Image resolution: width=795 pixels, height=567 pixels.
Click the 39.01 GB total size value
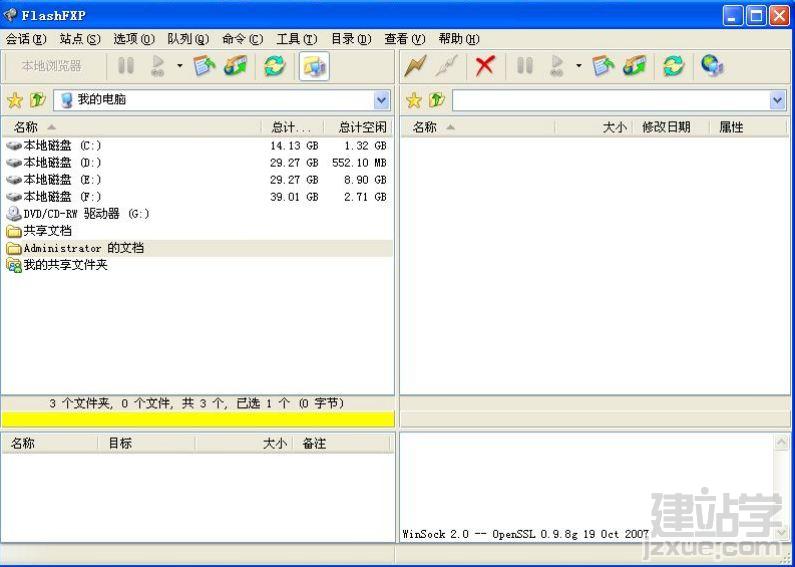point(294,197)
